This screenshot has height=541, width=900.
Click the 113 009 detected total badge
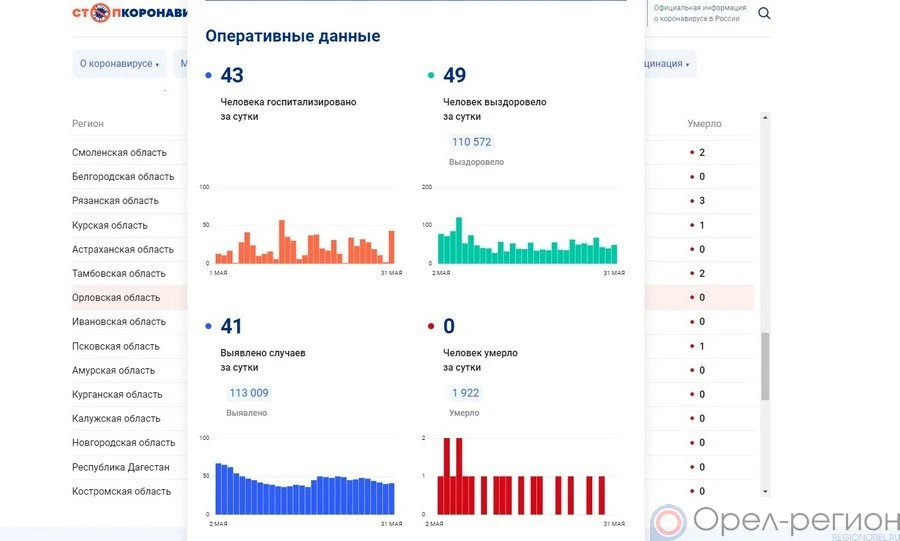point(248,393)
